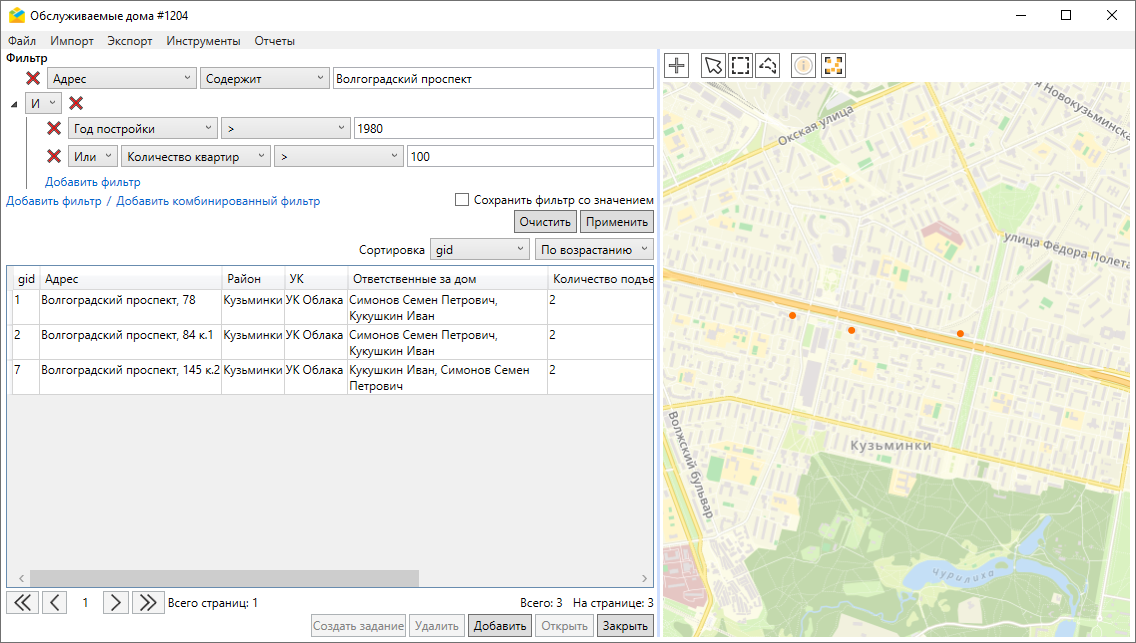Open the Инструменты menu

tap(203, 41)
